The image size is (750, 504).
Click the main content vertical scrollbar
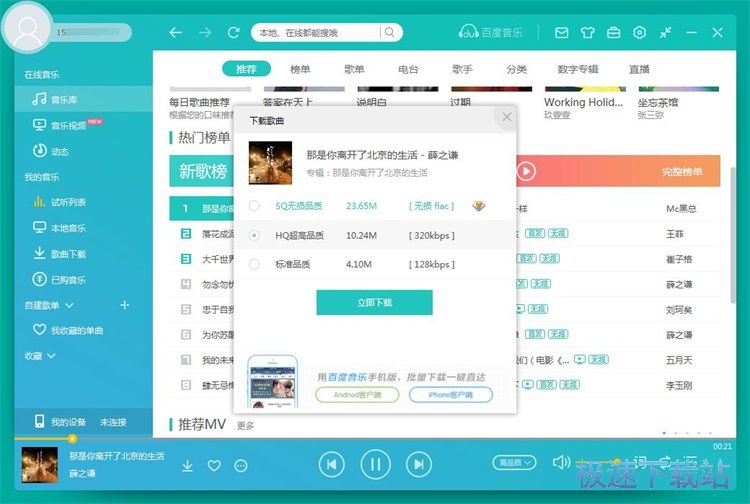[x=733, y=234]
